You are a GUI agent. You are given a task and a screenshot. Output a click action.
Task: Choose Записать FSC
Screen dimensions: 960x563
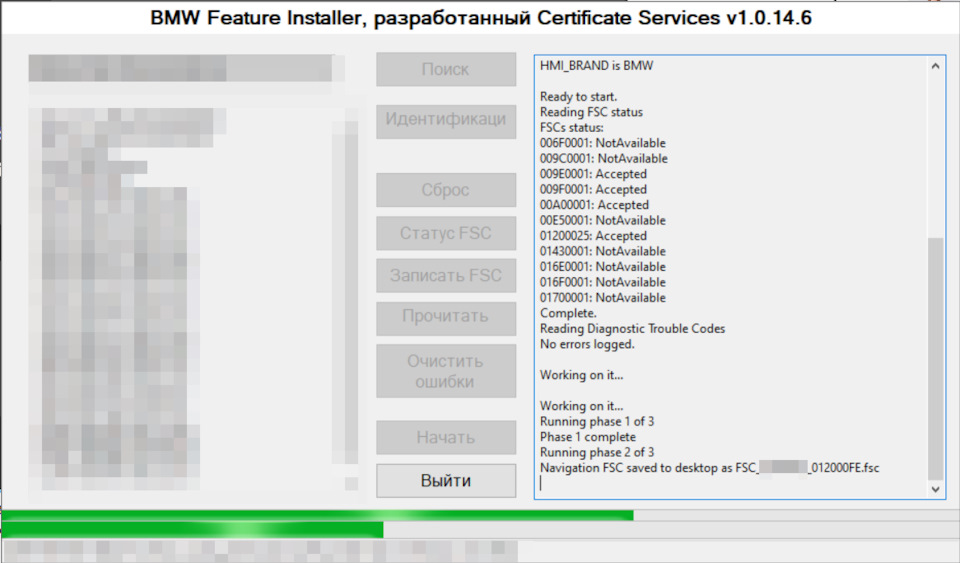click(446, 275)
